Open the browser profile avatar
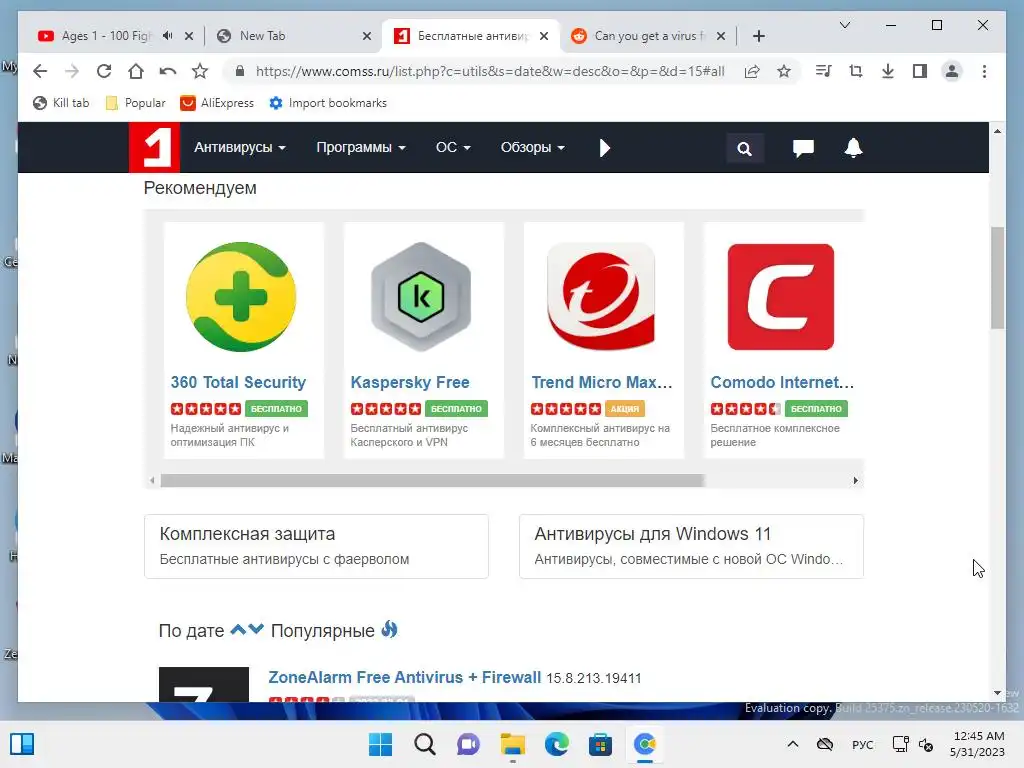The height and width of the screenshot is (768, 1024). point(952,71)
